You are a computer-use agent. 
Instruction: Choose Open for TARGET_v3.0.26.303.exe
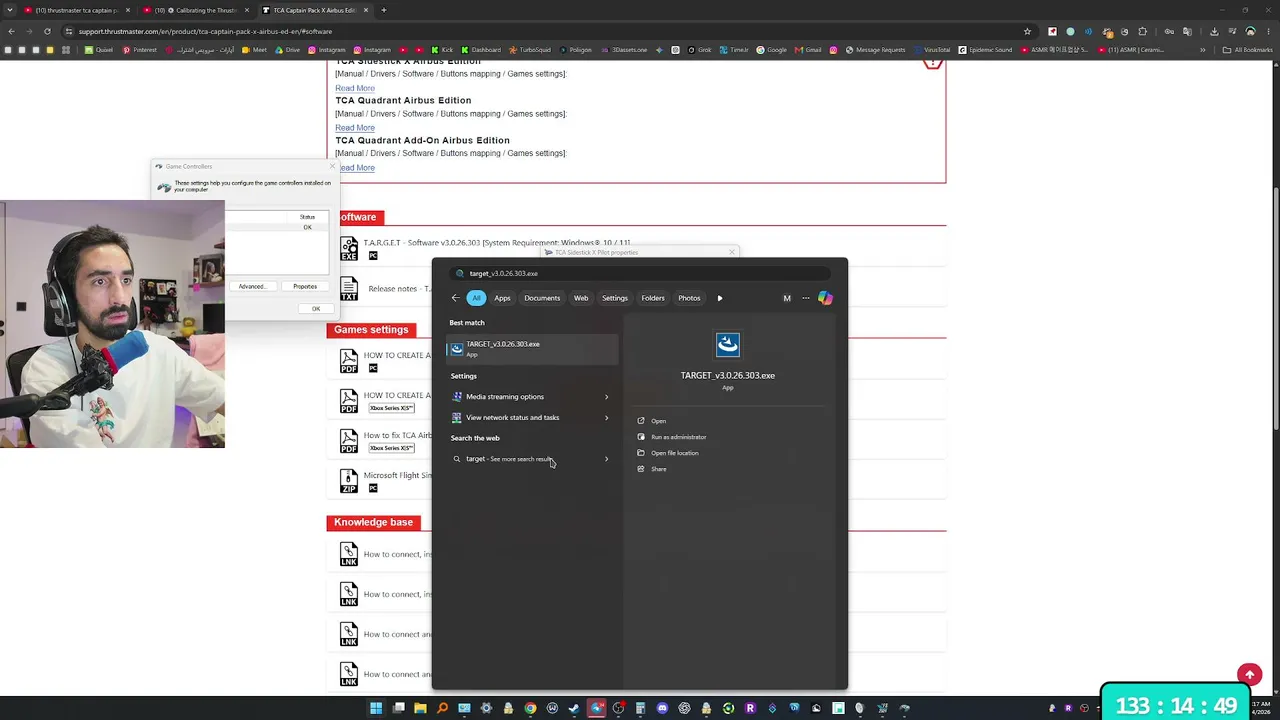coord(658,421)
